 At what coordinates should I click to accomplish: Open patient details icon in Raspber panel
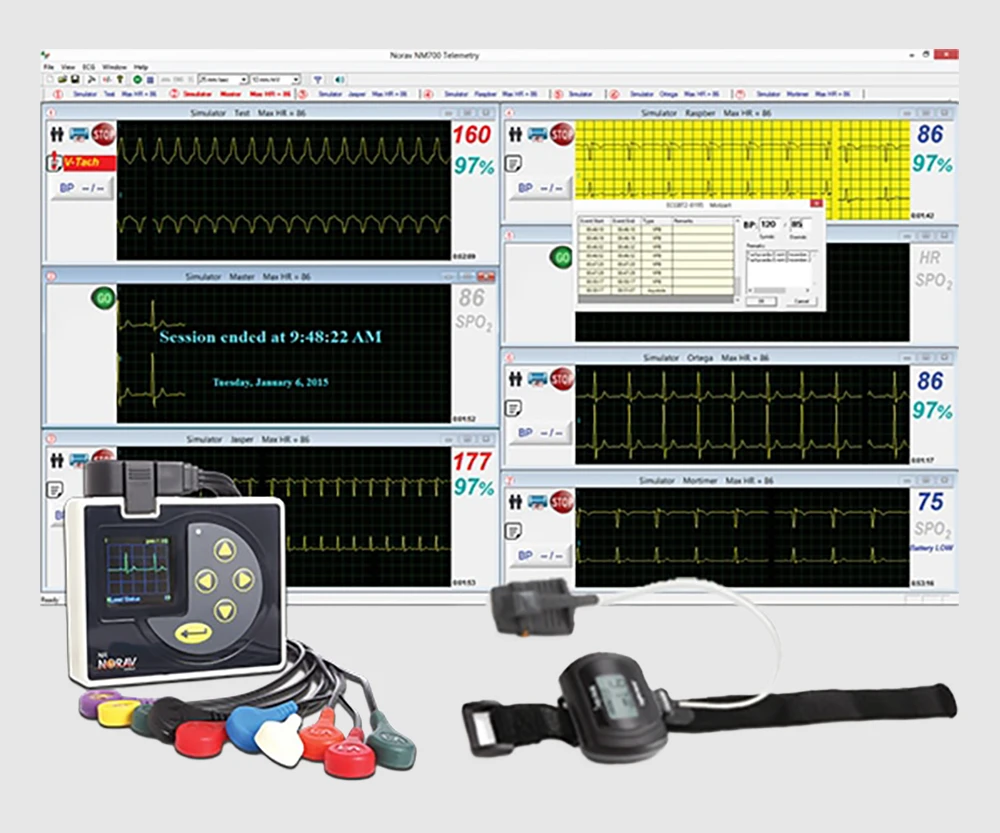[516, 134]
